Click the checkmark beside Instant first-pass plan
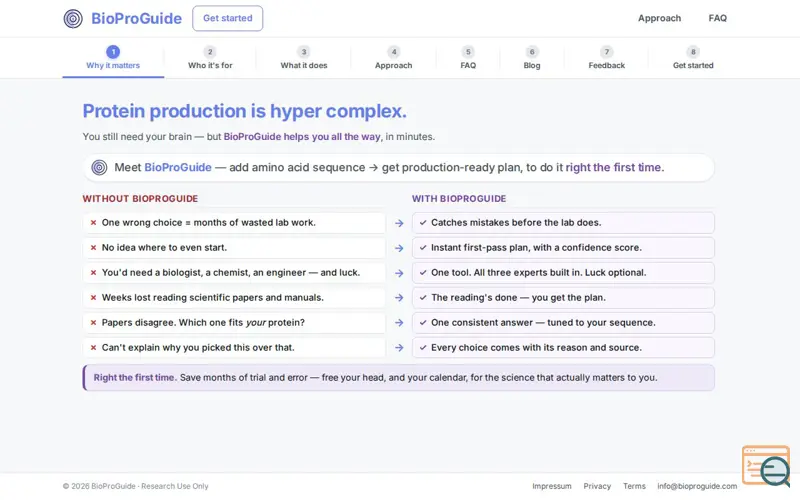Screen dimensions: 800x500 [423, 248]
